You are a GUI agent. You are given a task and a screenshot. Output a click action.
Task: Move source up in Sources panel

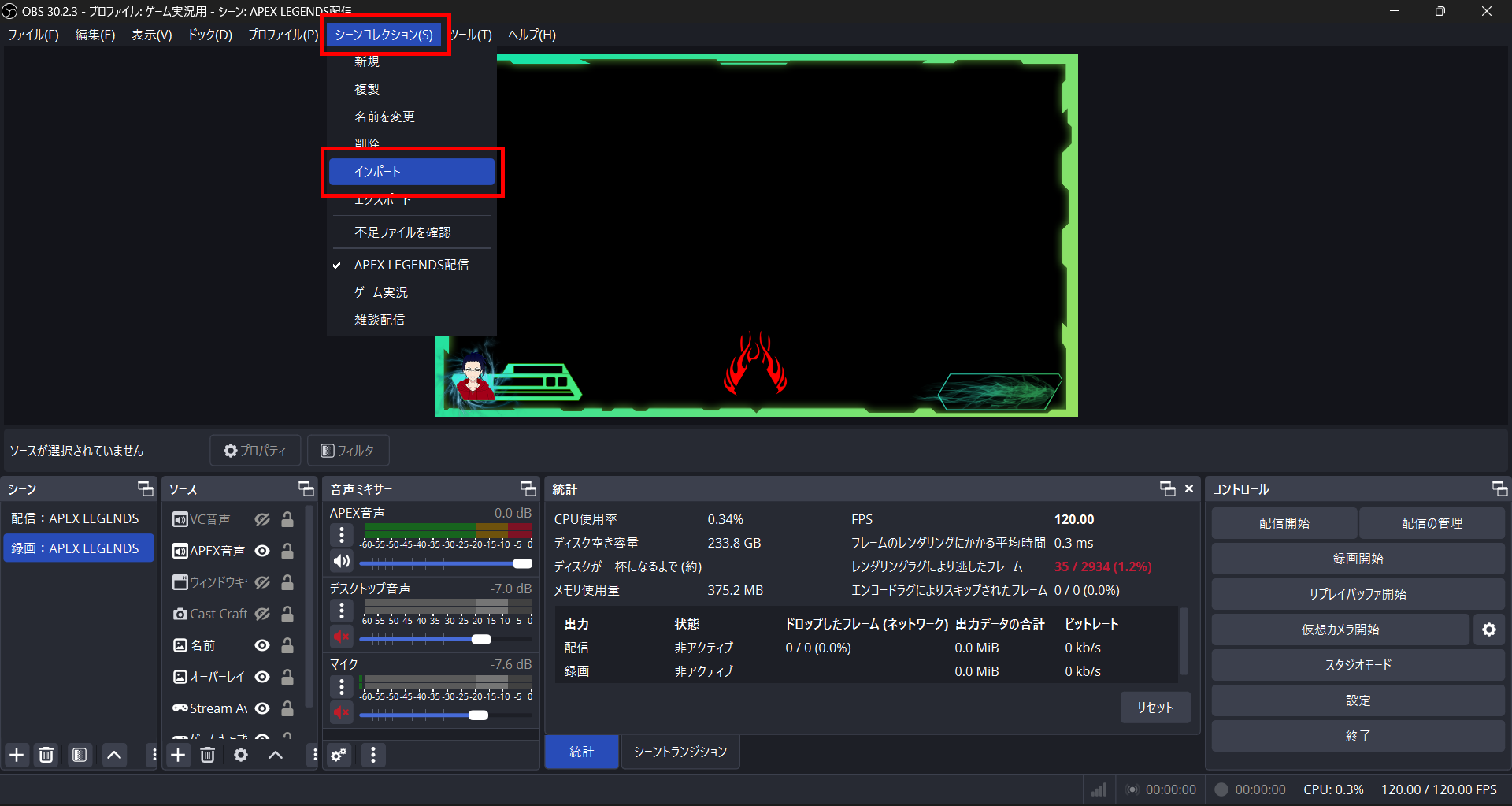[276, 755]
